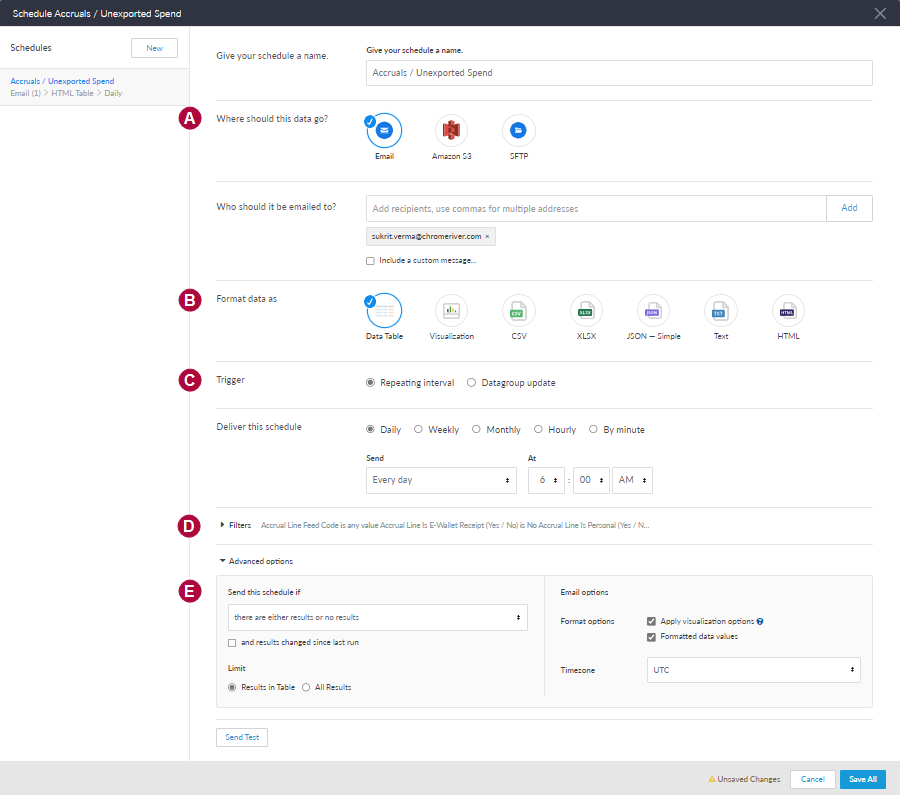The height and width of the screenshot is (795, 900).
Task: Choose the XLSX format option
Action: [586, 310]
